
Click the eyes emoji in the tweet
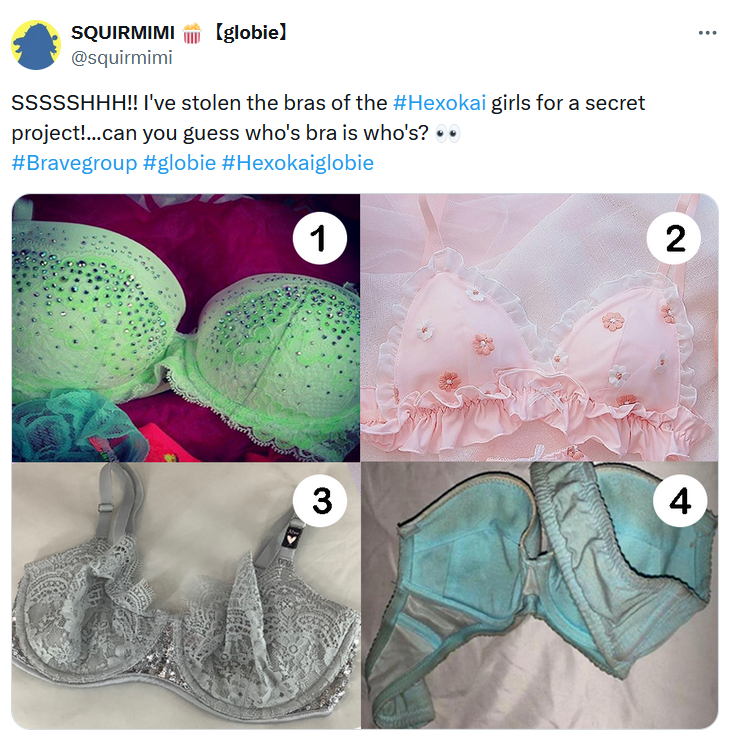pos(447,133)
